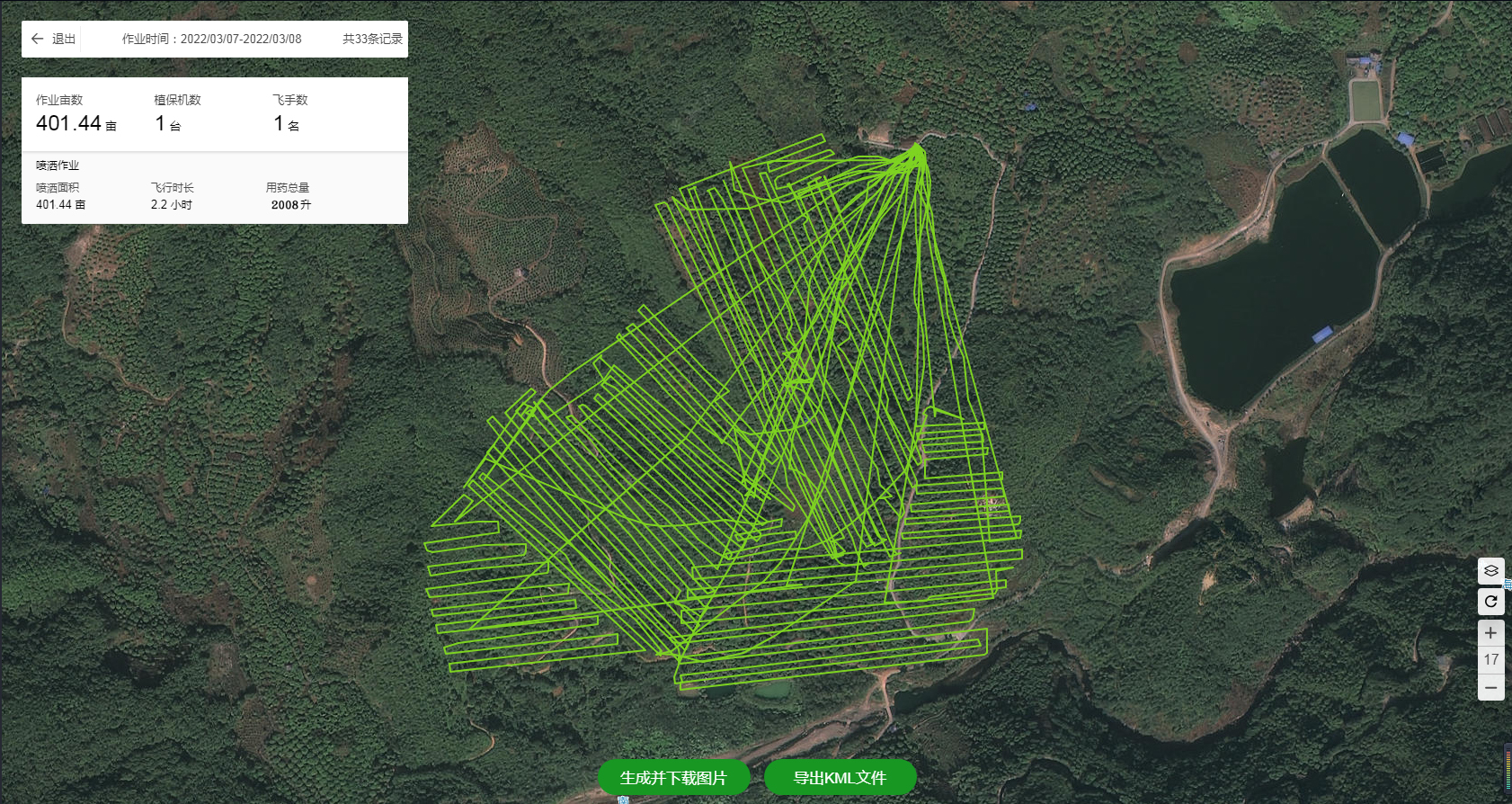Click the 喷洒作业 section heading
Image resolution: width=1512 pixels, height=804 pixels.
coord(58,165)
